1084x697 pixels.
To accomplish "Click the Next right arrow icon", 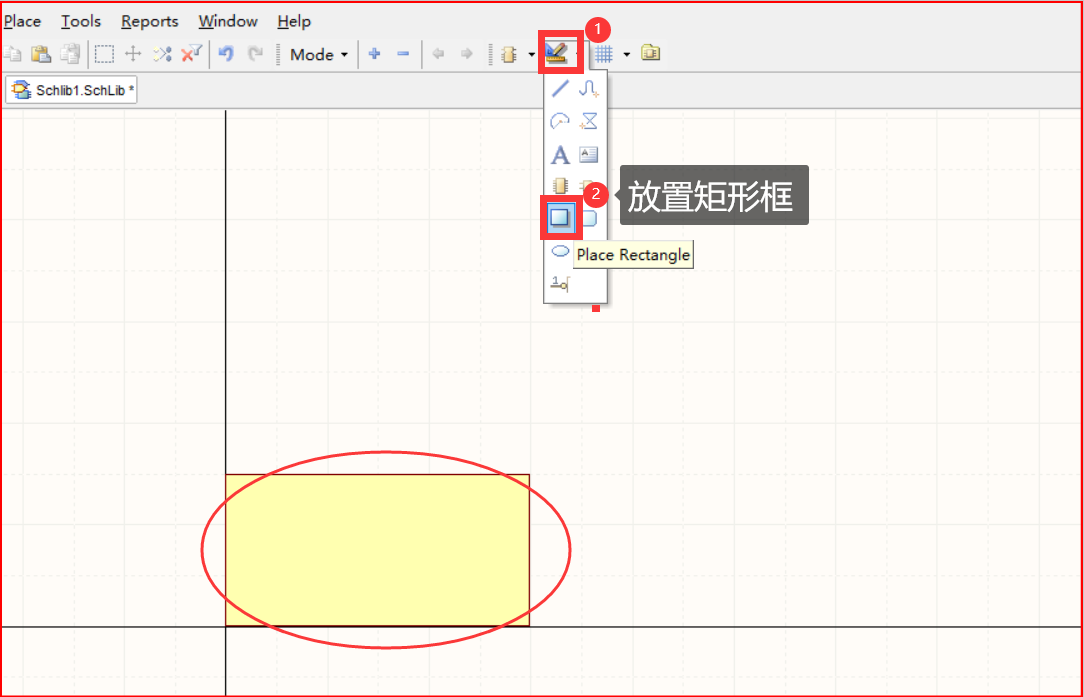I will pyautogui.click(x=467, y=54).
